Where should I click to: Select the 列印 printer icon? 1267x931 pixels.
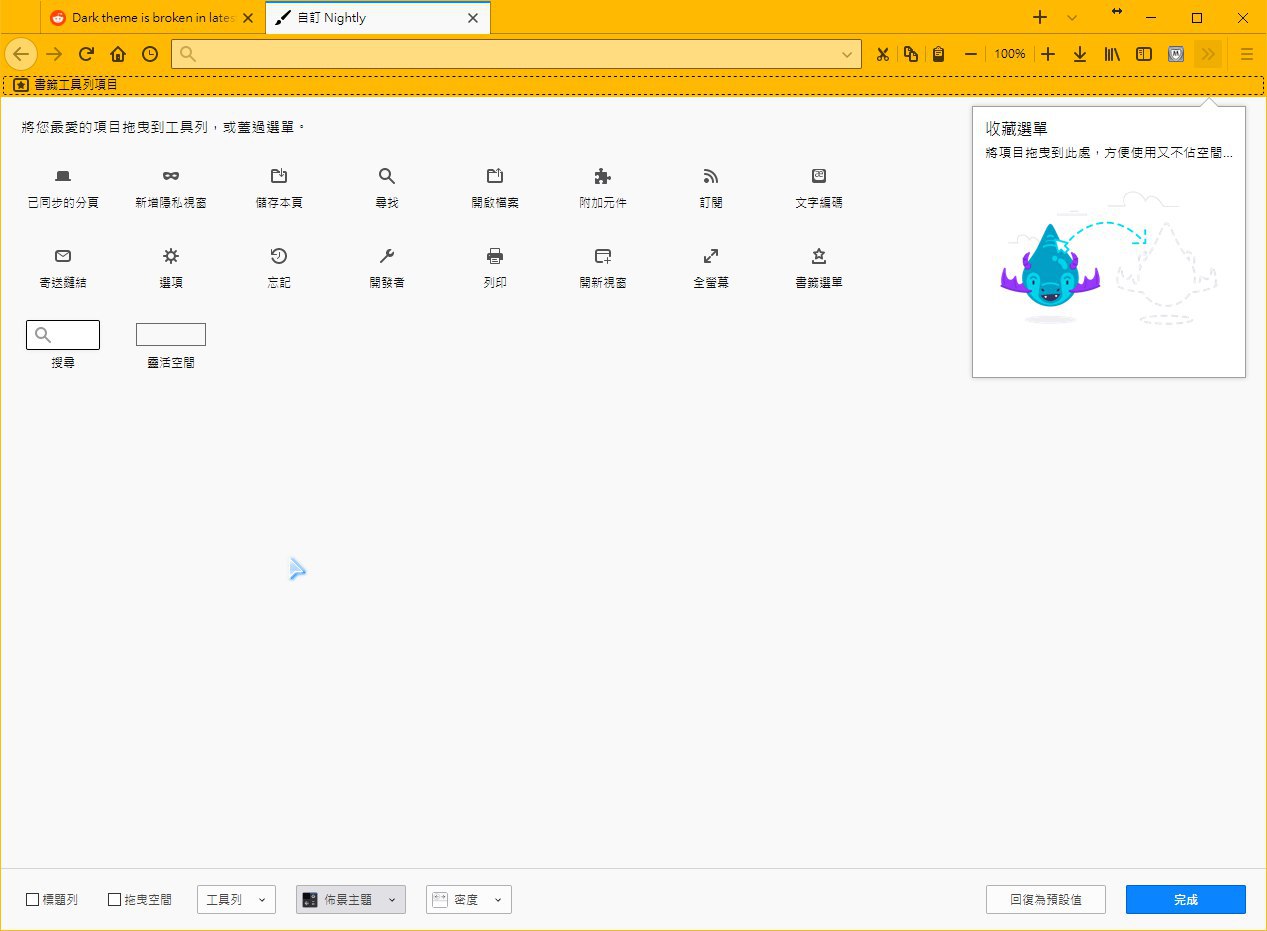click(494, 256)
